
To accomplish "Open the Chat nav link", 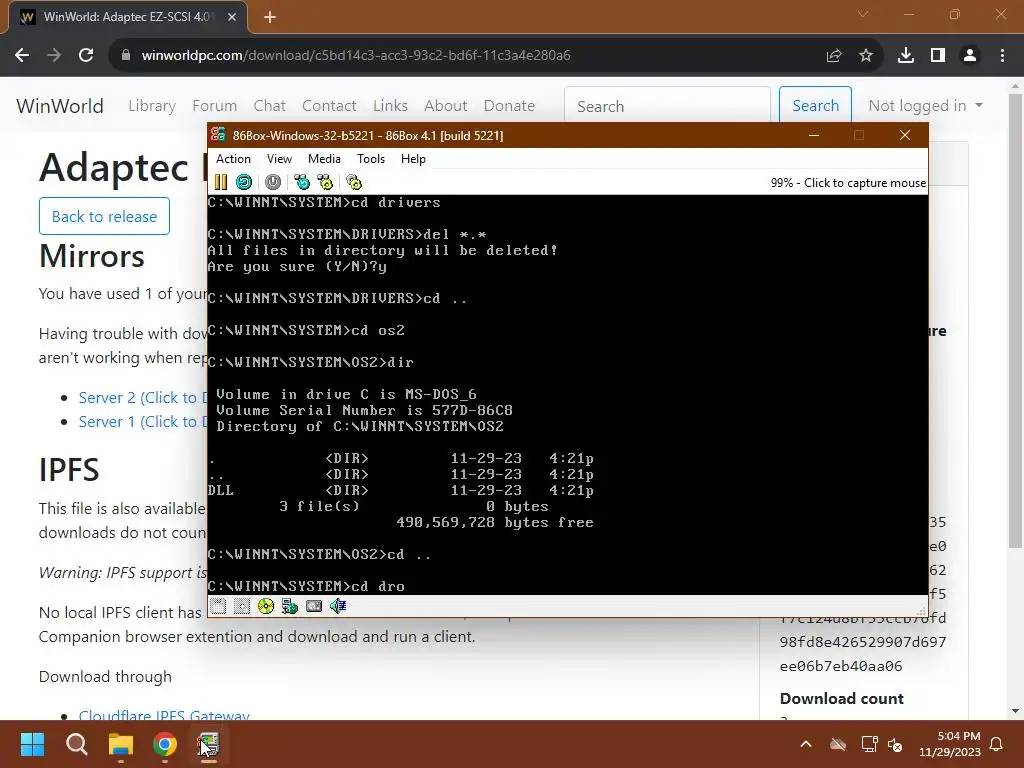I will coord(270,106).
